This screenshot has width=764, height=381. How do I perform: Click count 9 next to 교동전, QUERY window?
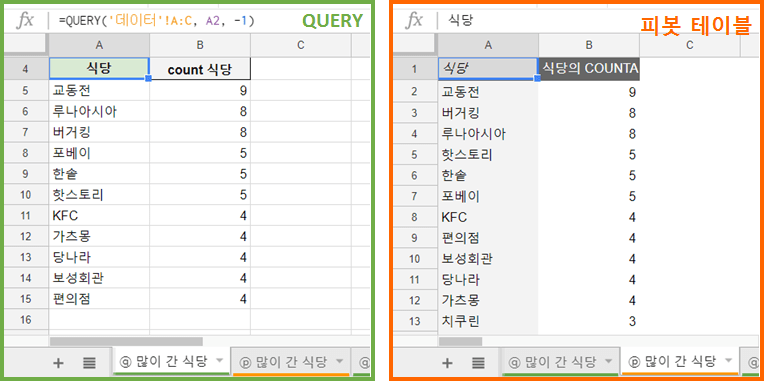click(200, 91)
